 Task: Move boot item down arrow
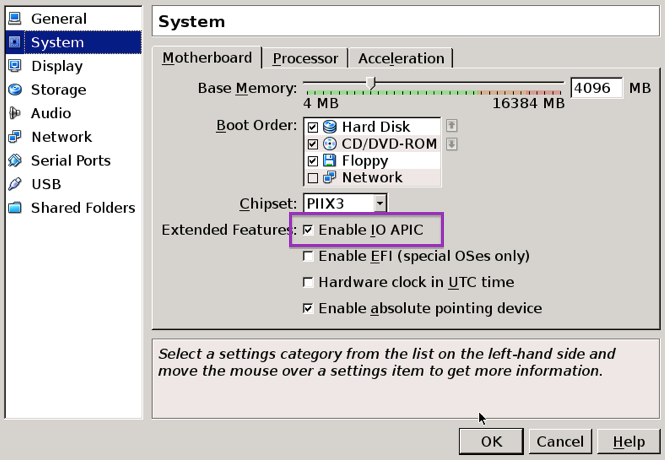pyautogui.click(x=451, y=144)
